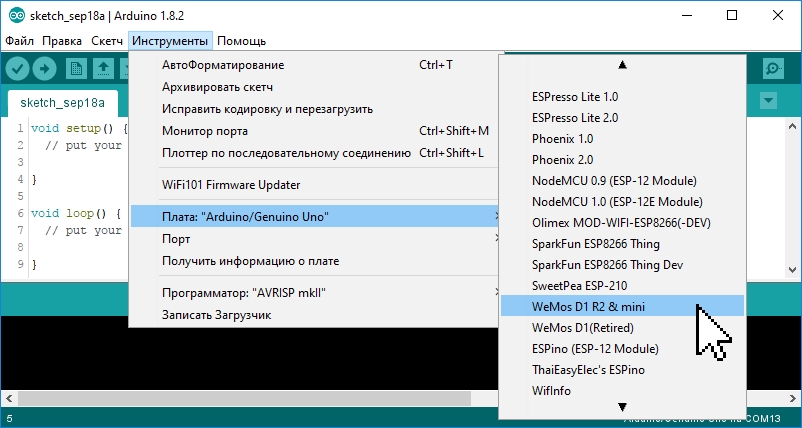This screenshot has width=802, height=428.
Task: Select the sketch_sep18a tab
Action: pos(62,103)
